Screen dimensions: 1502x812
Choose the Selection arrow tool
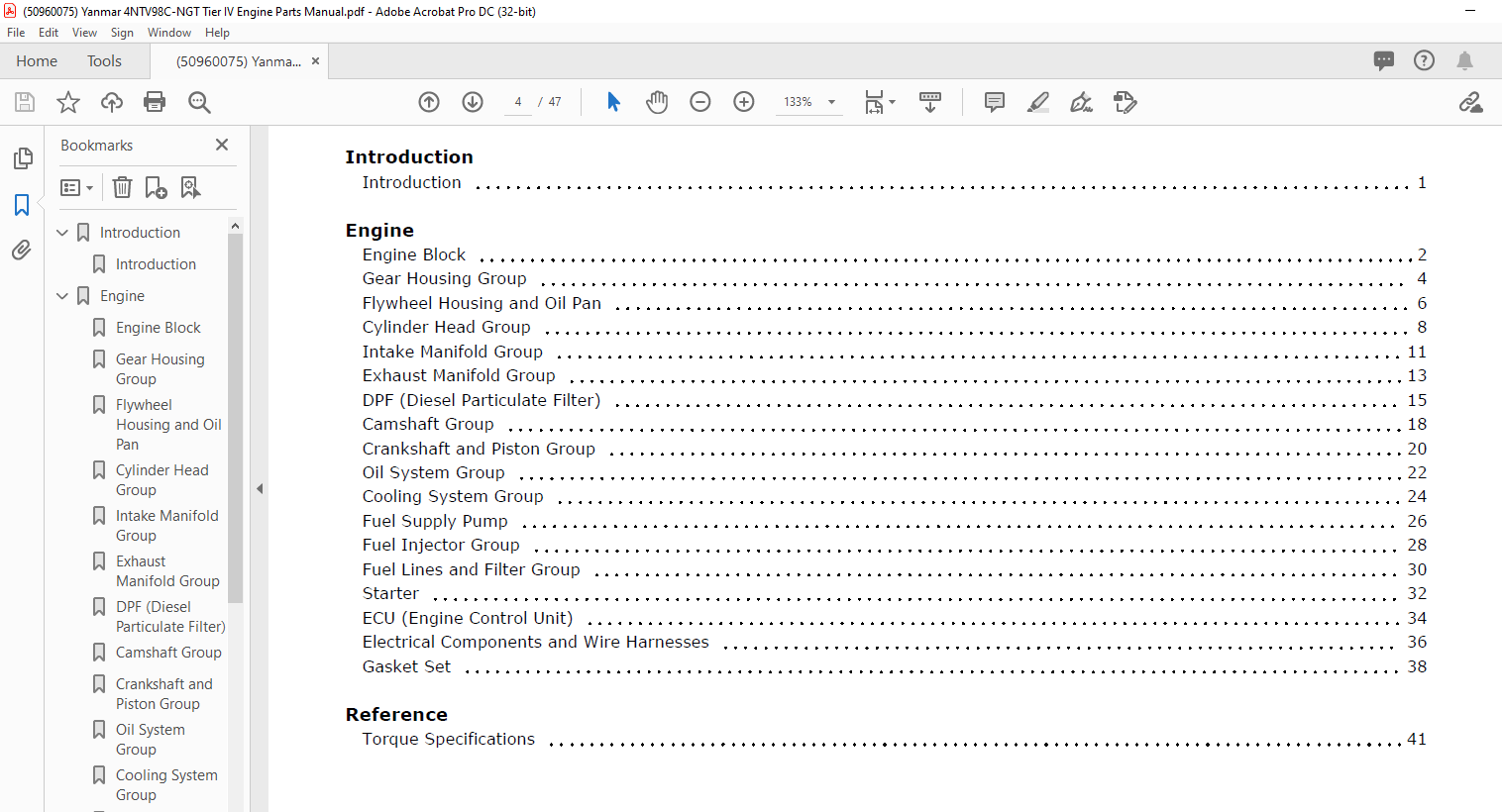point(613,102)
